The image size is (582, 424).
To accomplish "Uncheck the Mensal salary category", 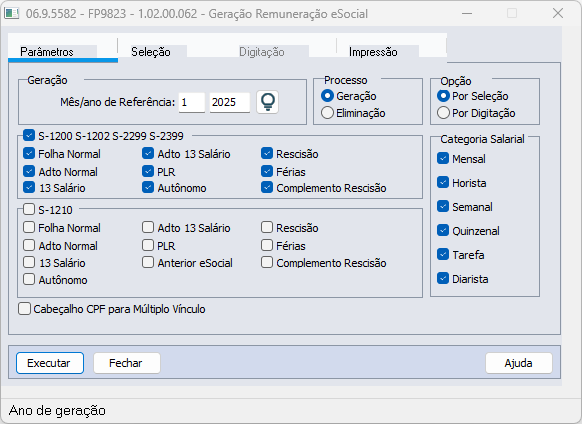I will click(x=443, y=158).
